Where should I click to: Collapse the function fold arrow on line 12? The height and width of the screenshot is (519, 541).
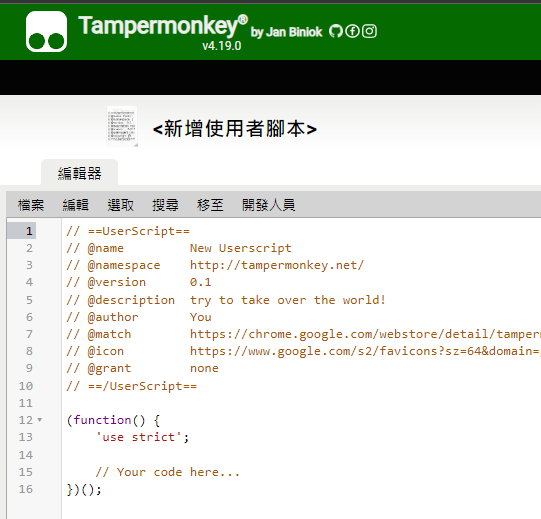tap(40, 420)
